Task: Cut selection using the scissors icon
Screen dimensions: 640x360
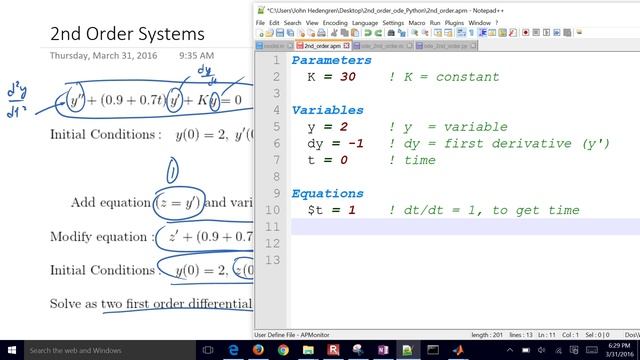Action: [334, 33]
